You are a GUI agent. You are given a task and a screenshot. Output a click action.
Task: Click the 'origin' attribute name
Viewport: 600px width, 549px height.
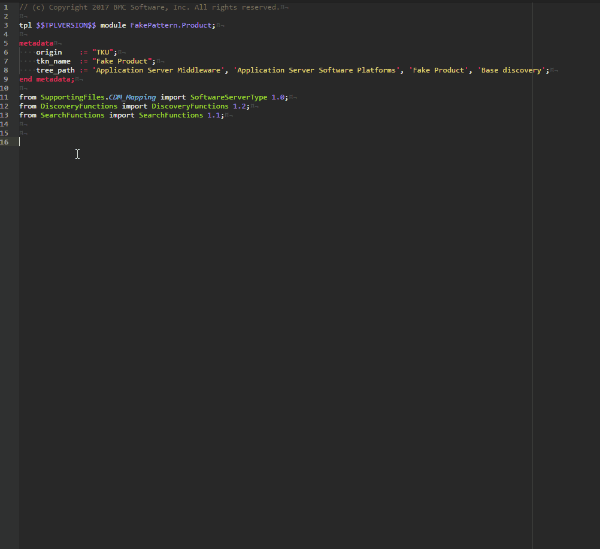49,52
